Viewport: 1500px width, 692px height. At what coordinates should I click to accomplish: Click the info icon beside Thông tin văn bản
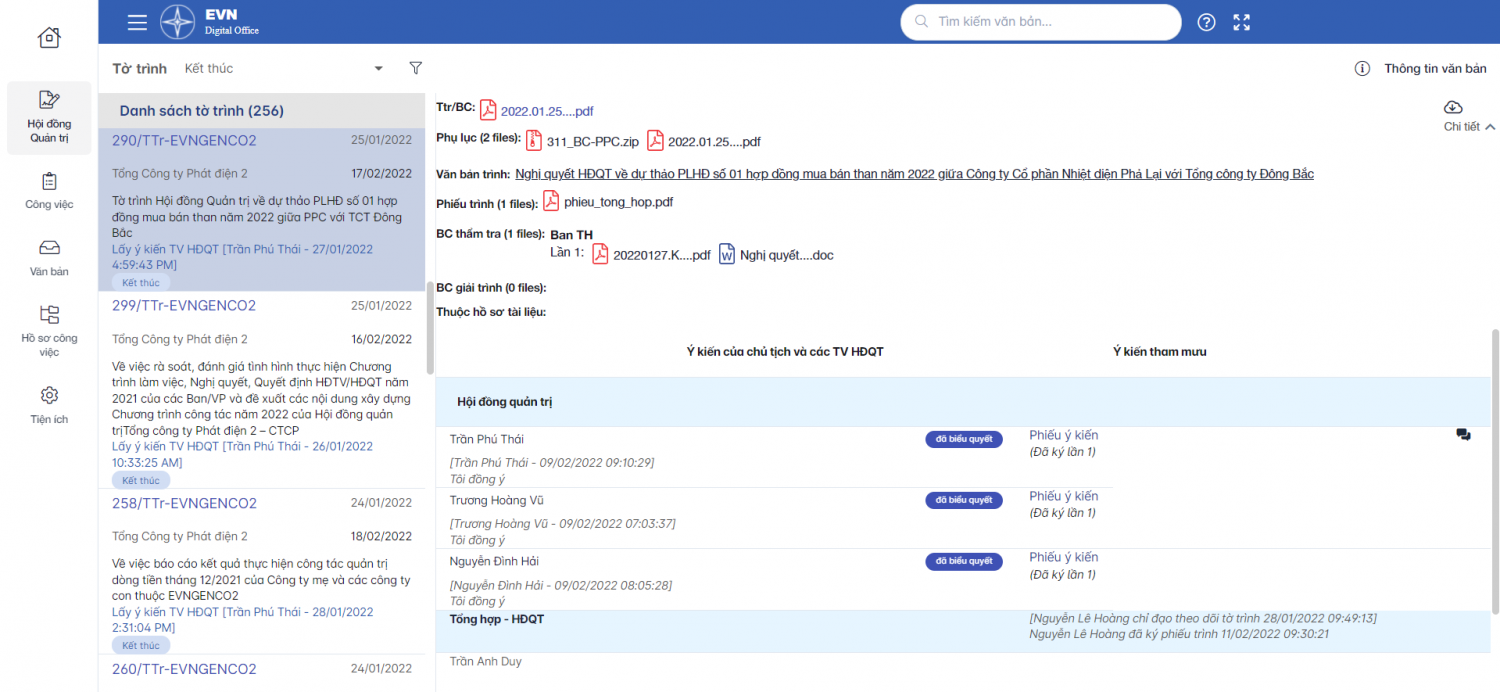tap(1362, 69)
